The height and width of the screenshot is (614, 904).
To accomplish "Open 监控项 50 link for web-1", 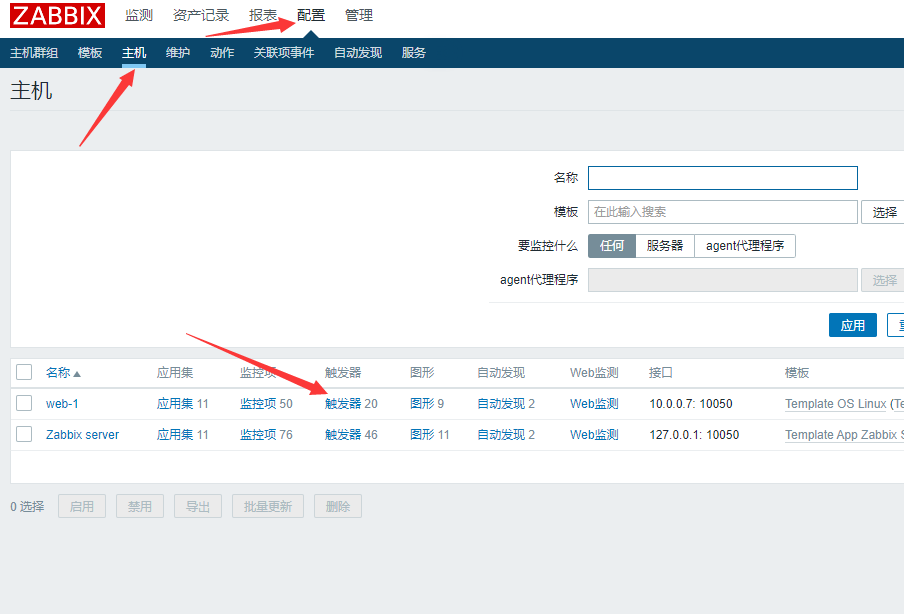I will (x=258, y=404).
